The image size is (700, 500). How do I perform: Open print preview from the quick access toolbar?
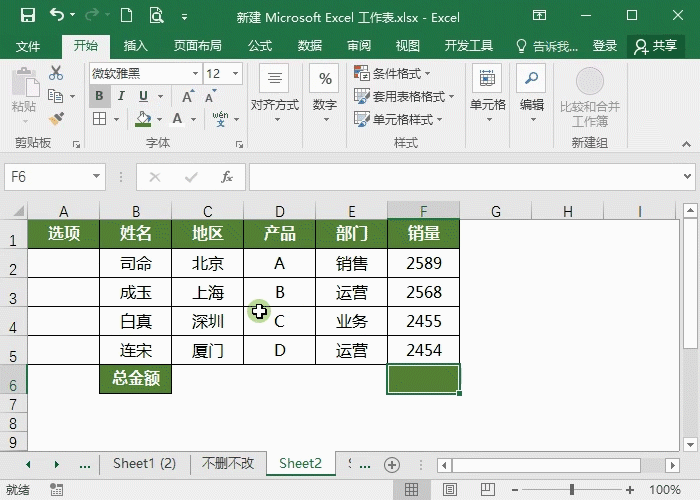coord(156,16)
